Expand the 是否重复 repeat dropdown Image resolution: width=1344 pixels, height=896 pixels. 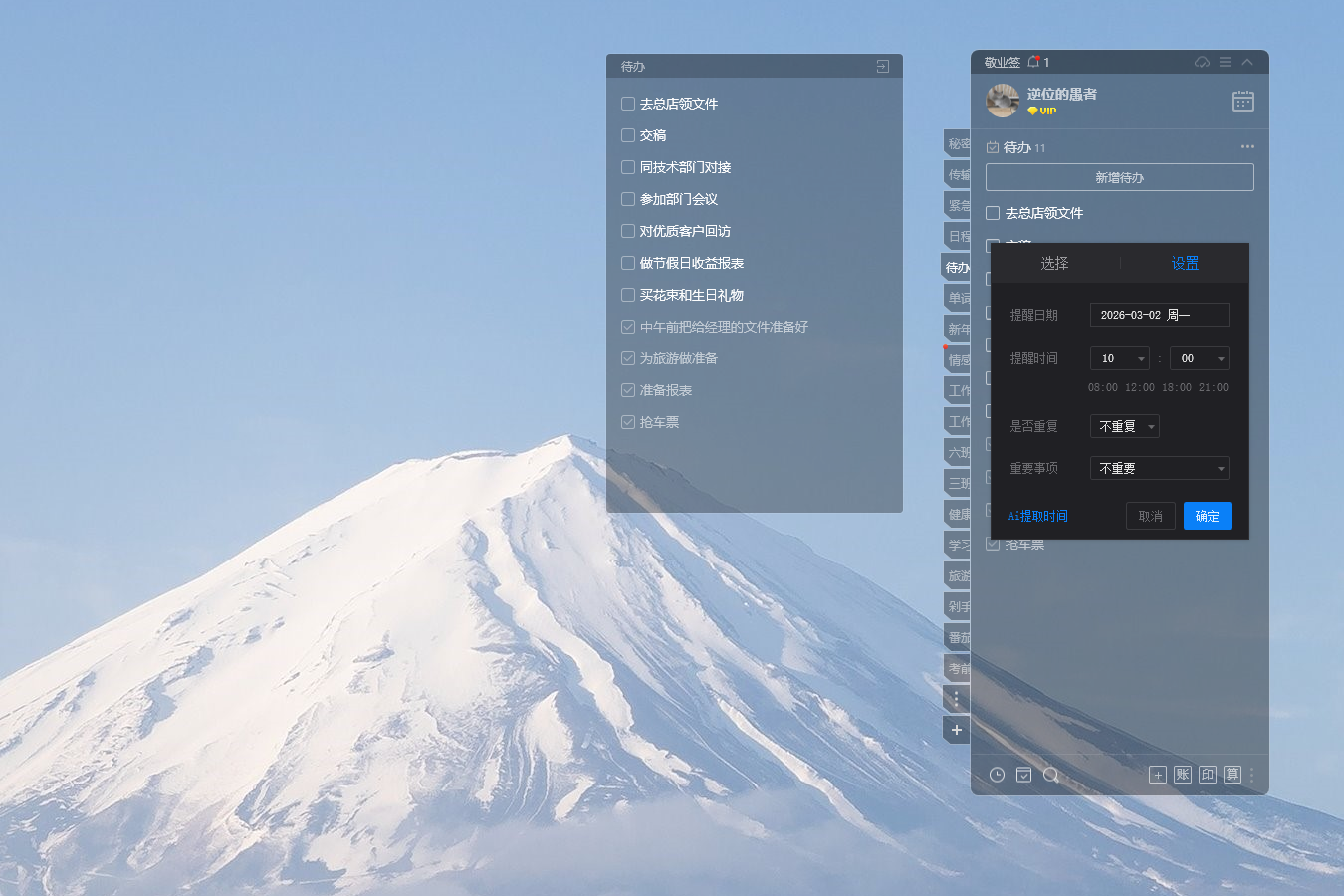[x=1124, y=426]
